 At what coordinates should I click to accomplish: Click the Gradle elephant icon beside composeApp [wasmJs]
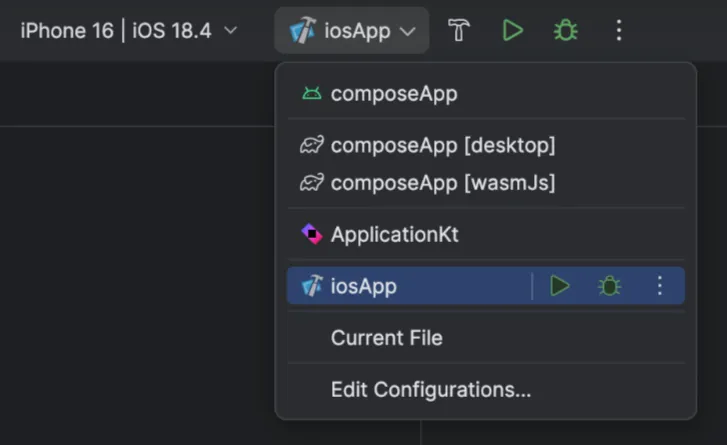312,183
